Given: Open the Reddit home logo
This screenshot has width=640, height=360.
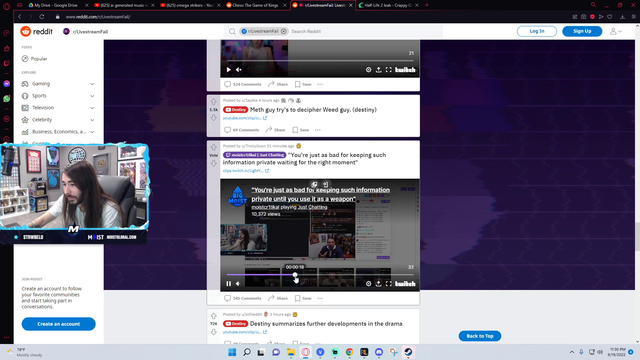Looking at the screenshot, I should tap(36, 31).
